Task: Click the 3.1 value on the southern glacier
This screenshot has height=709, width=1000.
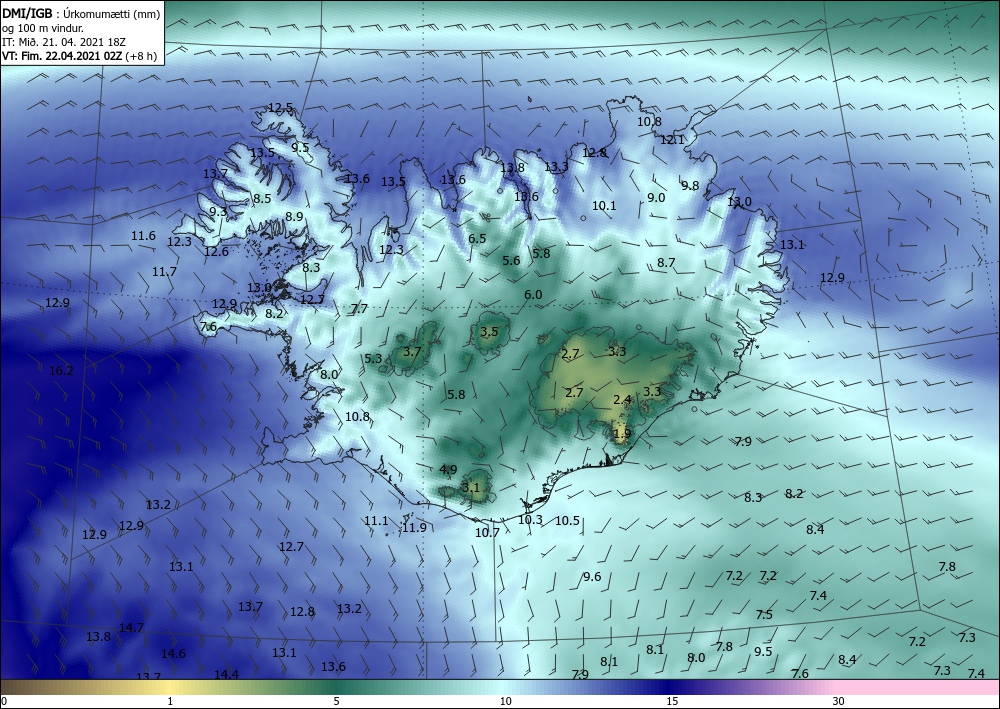Action: click(x=470, y=488)
